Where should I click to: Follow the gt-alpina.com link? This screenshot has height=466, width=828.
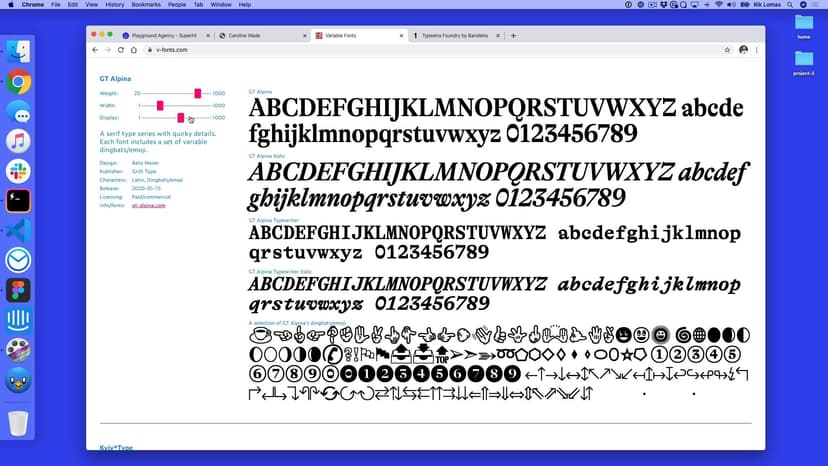[148, 205]
